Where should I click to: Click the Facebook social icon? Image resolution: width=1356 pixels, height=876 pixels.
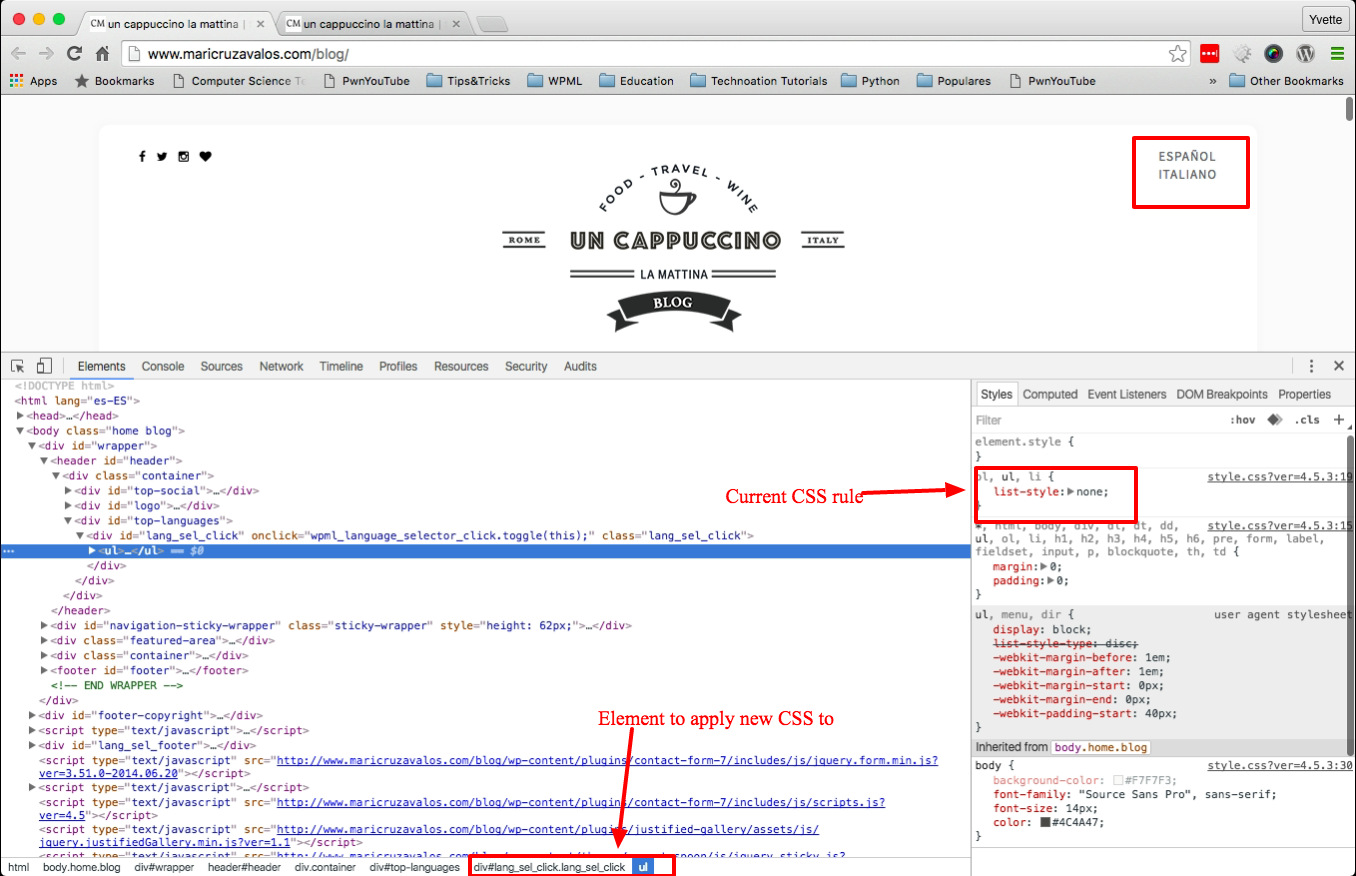(x=142, y=156)
